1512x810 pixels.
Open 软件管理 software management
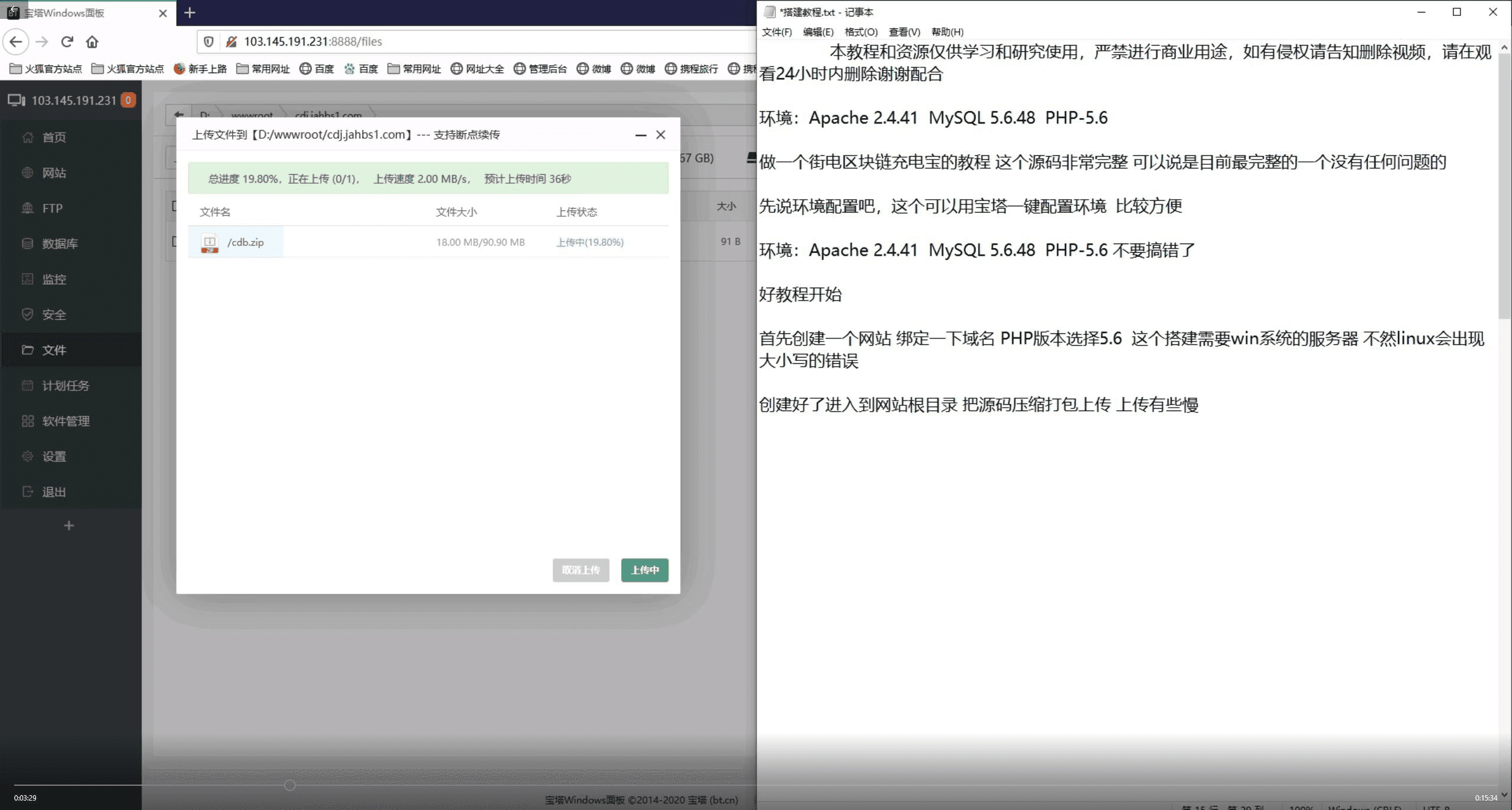[65, 421]
